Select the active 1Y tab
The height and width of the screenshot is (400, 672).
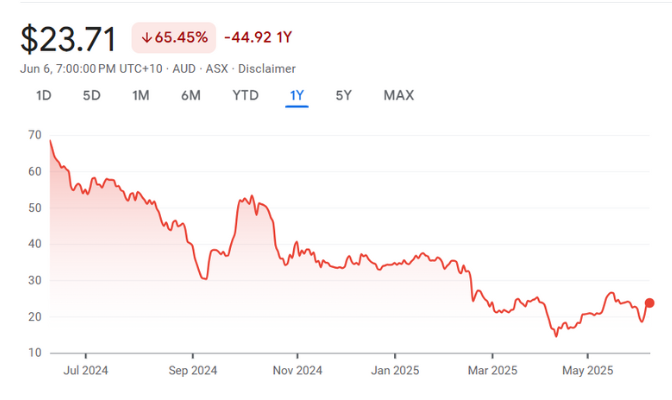297,96
